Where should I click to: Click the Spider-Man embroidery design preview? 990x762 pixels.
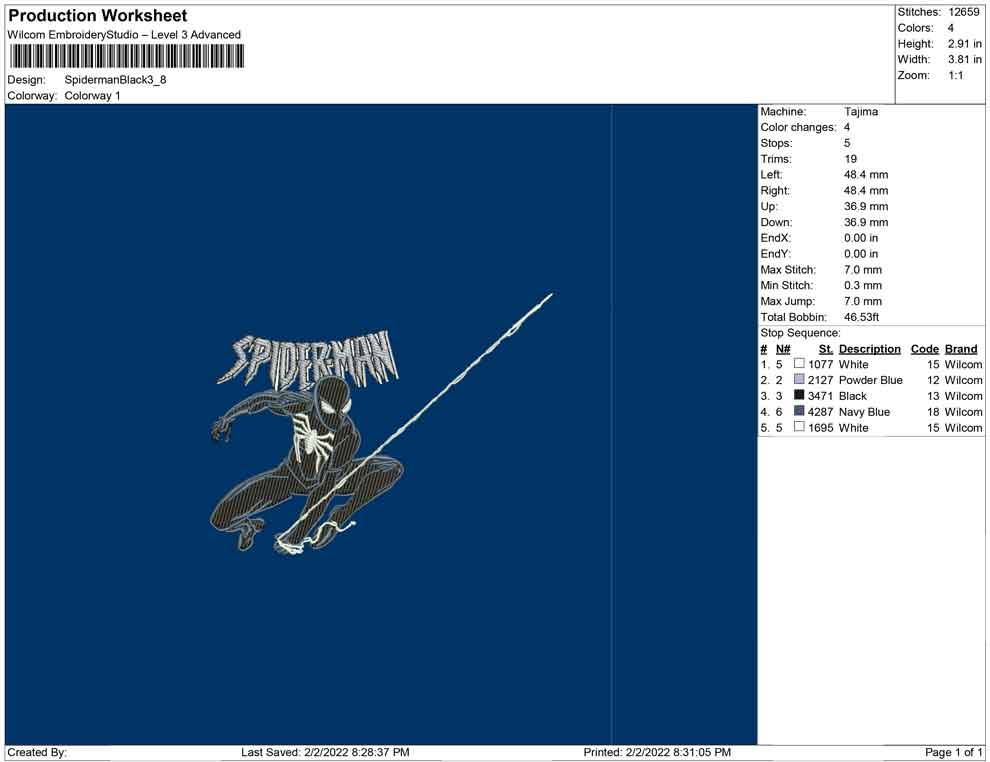pyautogui.click(x=381, y=424)
